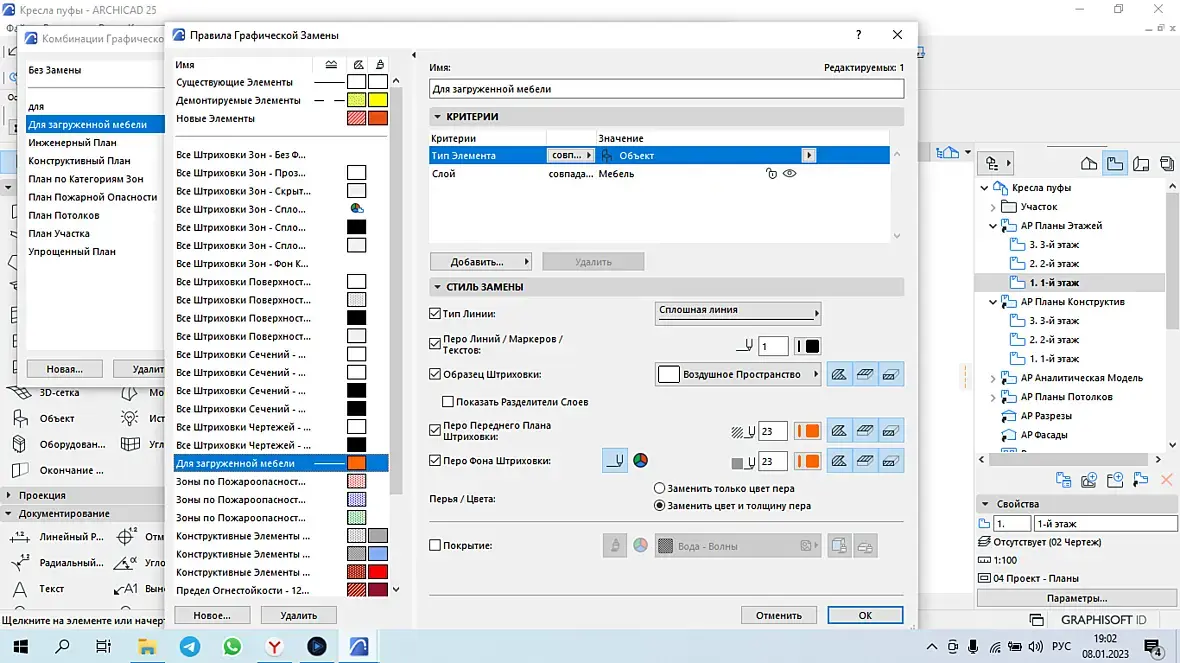The image size is (1180, 663).
Task: Open the Сплошная линия line type dropdown
Action: click(738, 312)
